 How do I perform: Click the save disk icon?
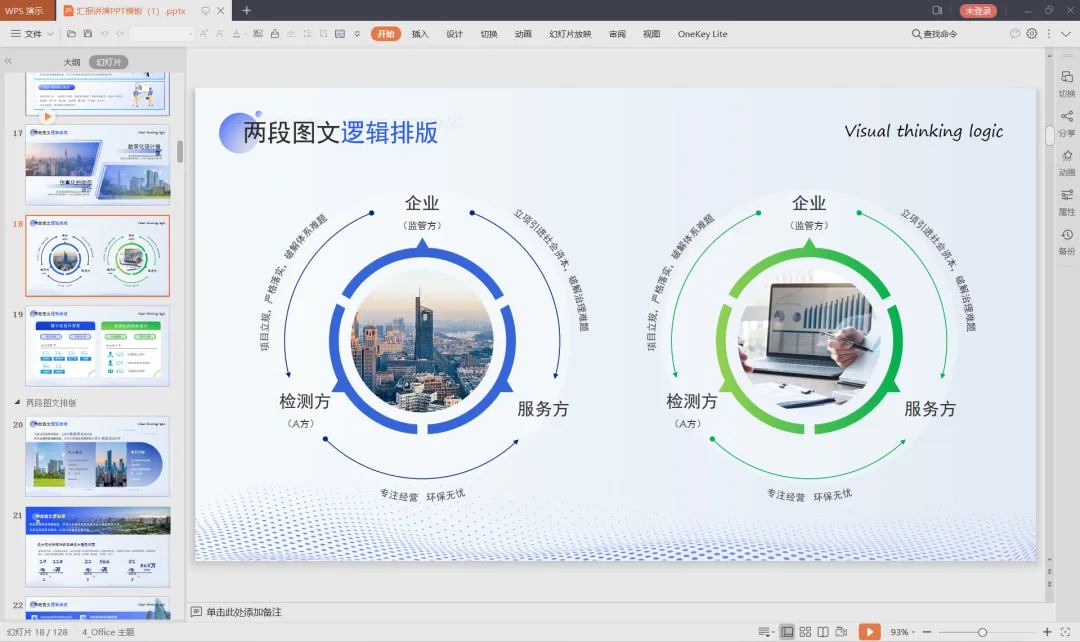pos(87,34)
